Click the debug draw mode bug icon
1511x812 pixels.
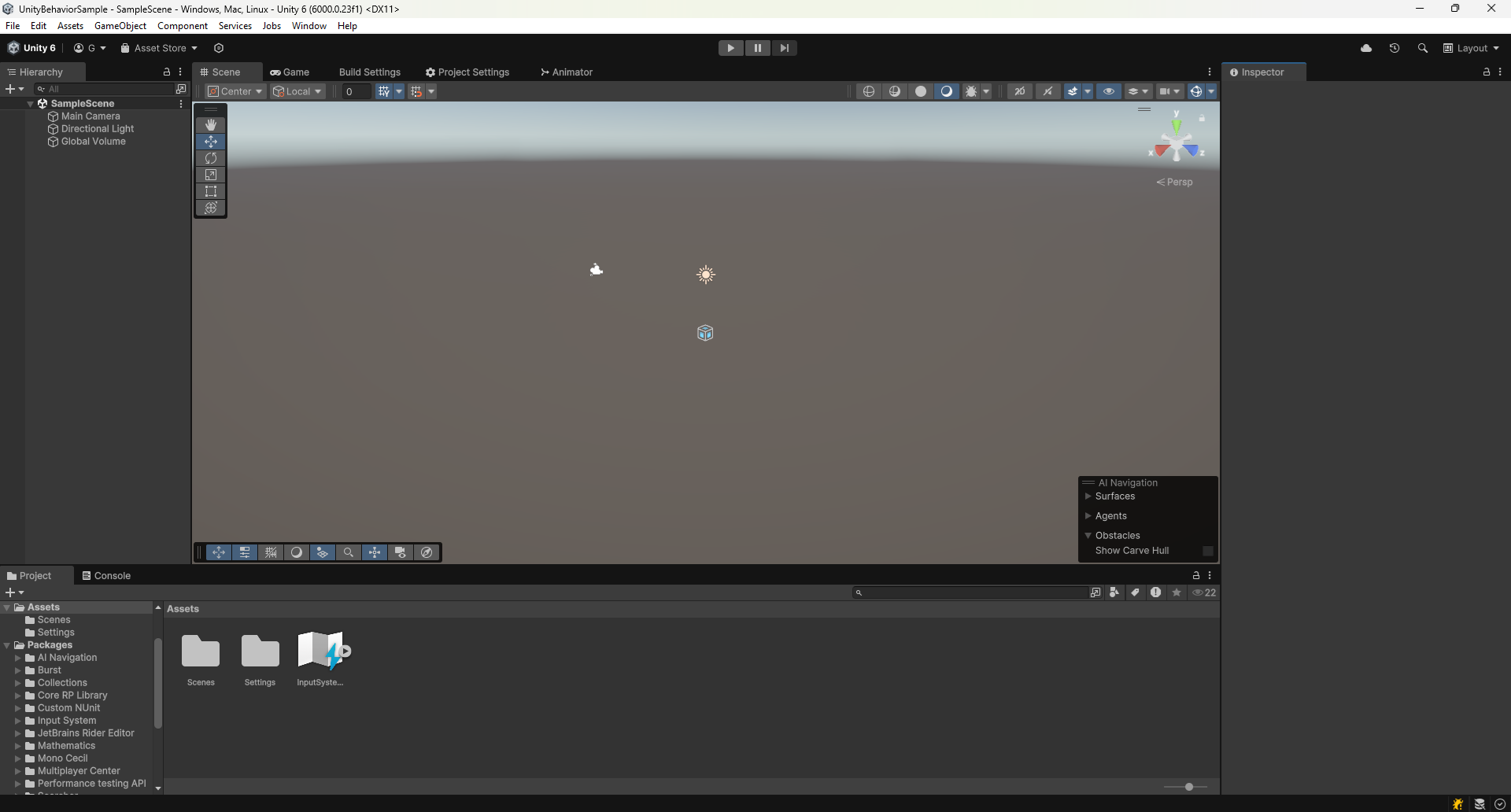[x=971, y=91]
